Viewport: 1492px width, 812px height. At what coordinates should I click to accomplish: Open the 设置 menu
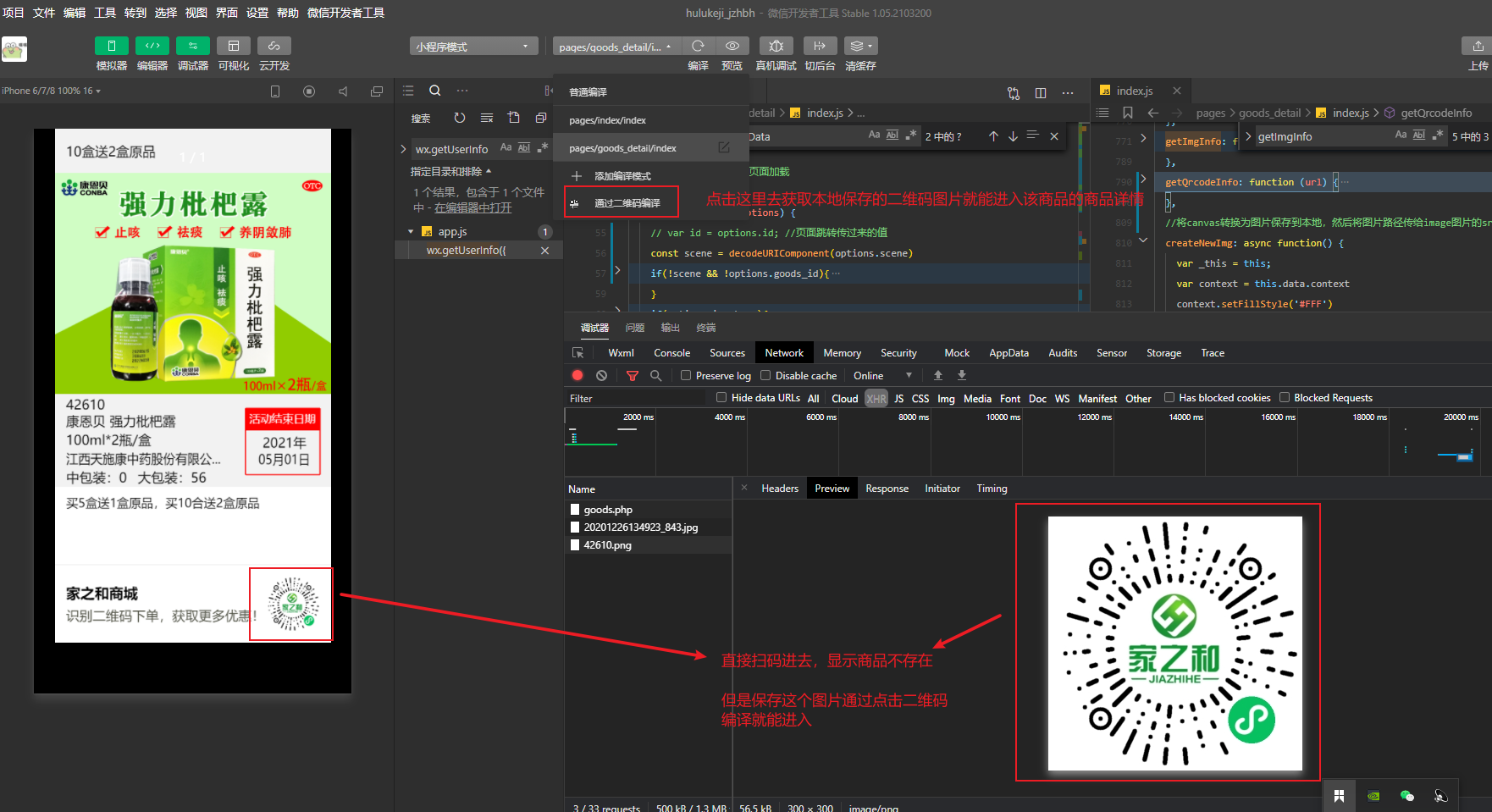(x=257, y=13)
